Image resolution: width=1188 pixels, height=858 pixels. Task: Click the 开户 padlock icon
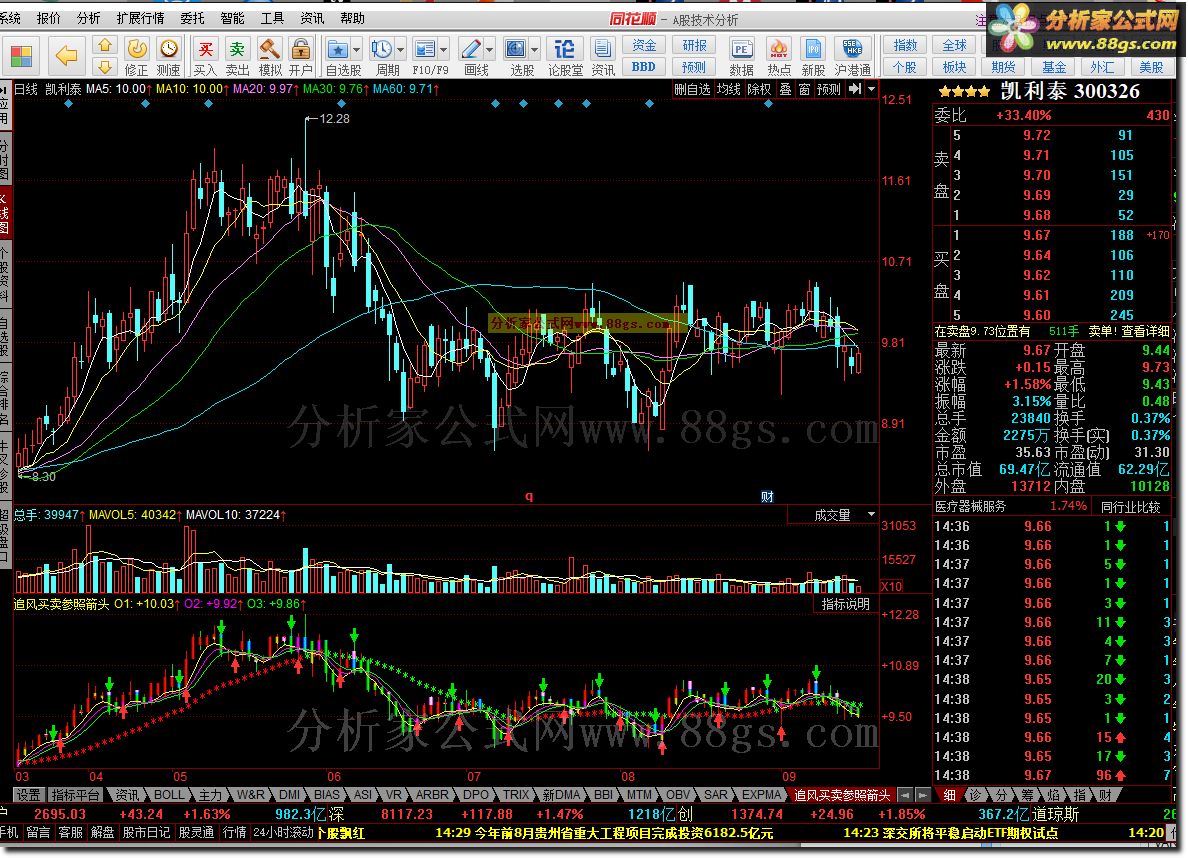coord(301,50)
